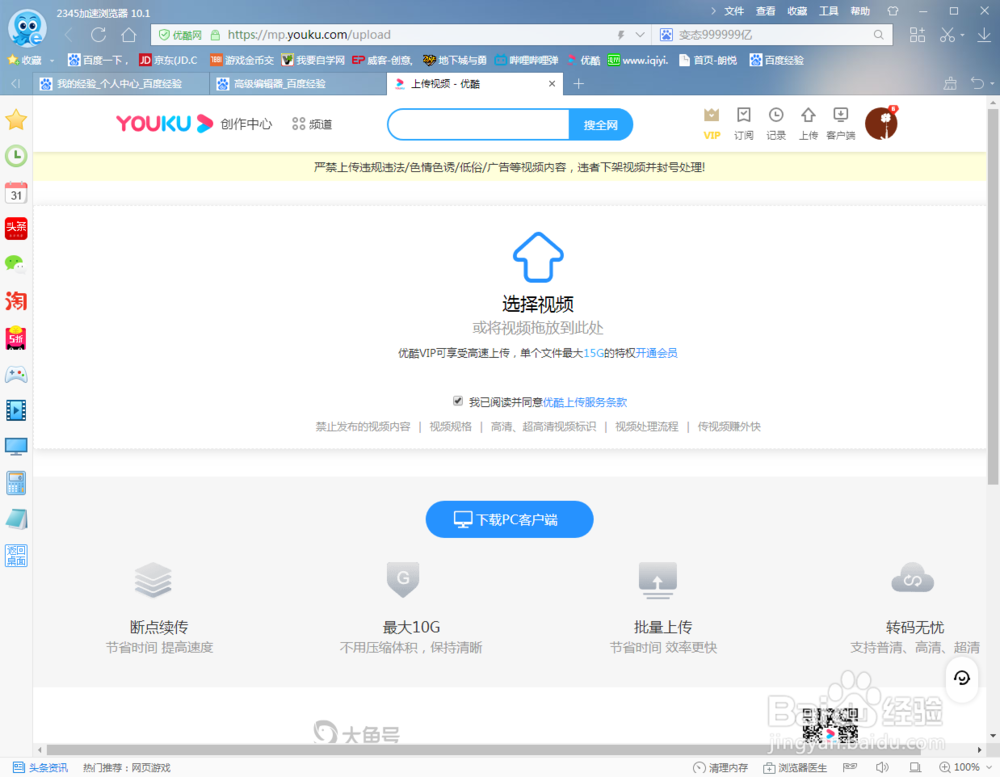This screenshot has height=777, width=1000.
Task: Click the 下载PC客户端 button
Action: point(509,519)
